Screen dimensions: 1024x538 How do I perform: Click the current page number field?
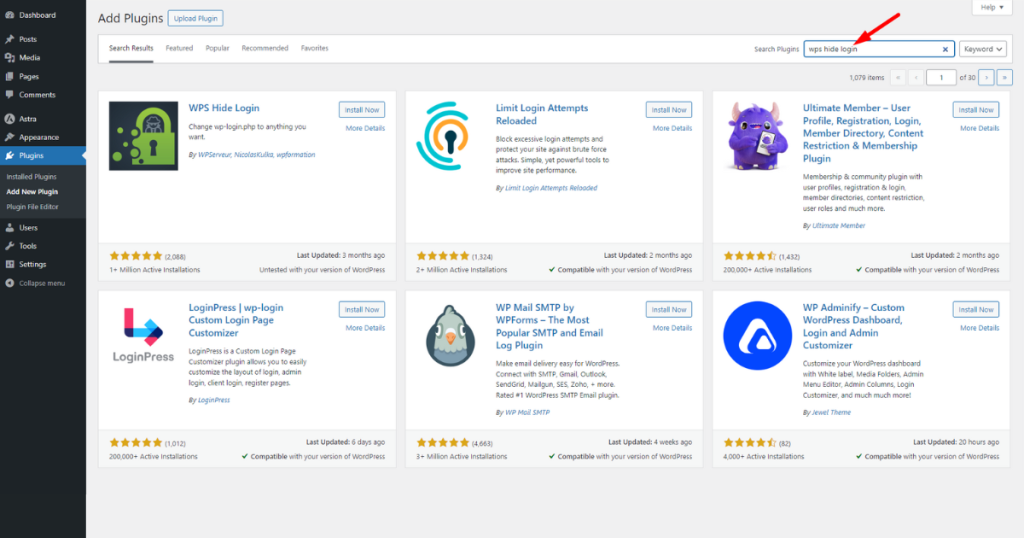[x=941, y=78]
